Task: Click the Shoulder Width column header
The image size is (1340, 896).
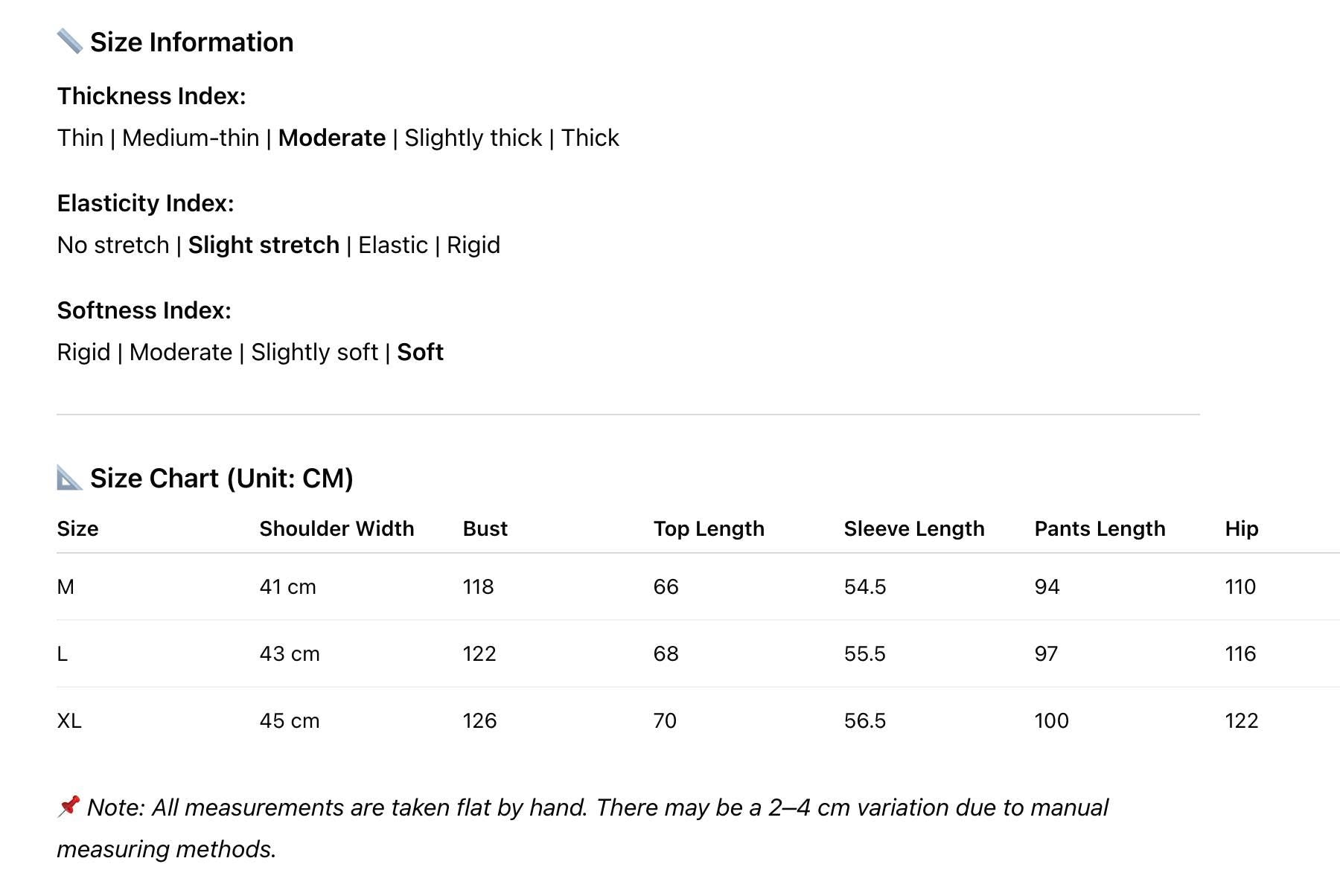Action: pos(336,529)
